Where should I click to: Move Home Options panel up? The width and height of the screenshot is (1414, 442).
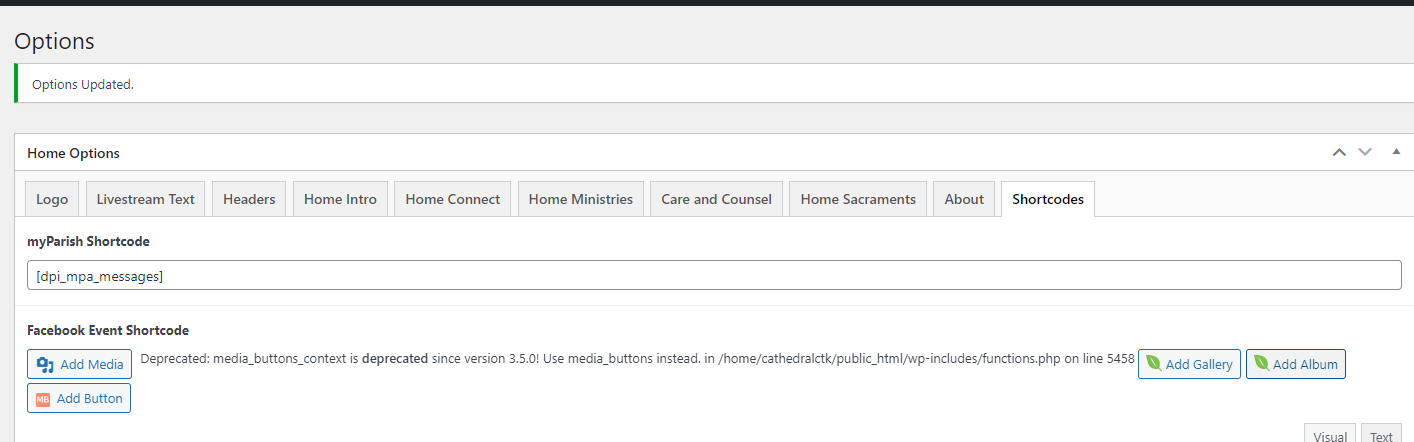(x=1339, y=153)
